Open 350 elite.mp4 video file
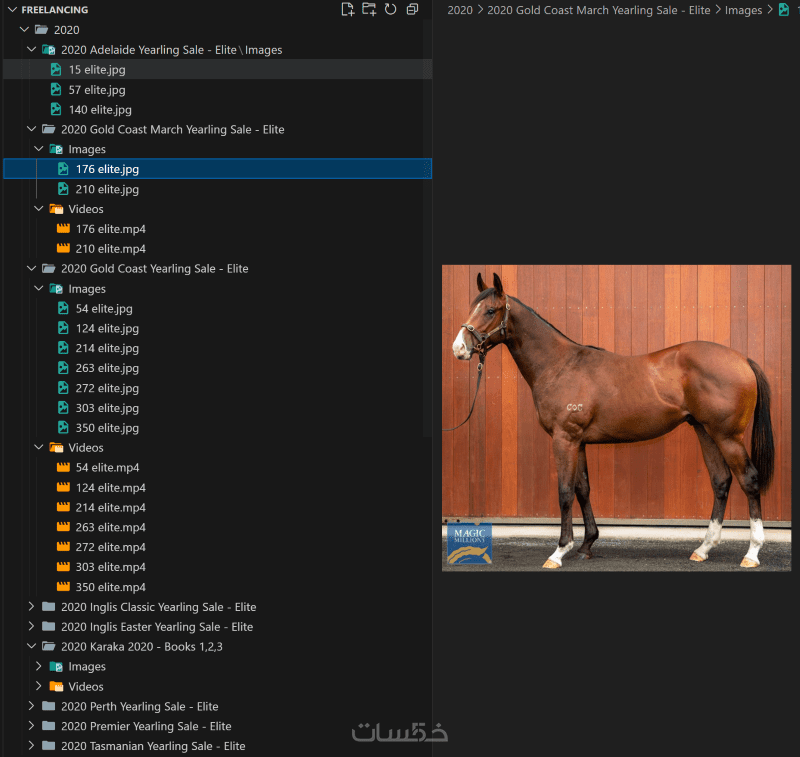 (217, 587)
